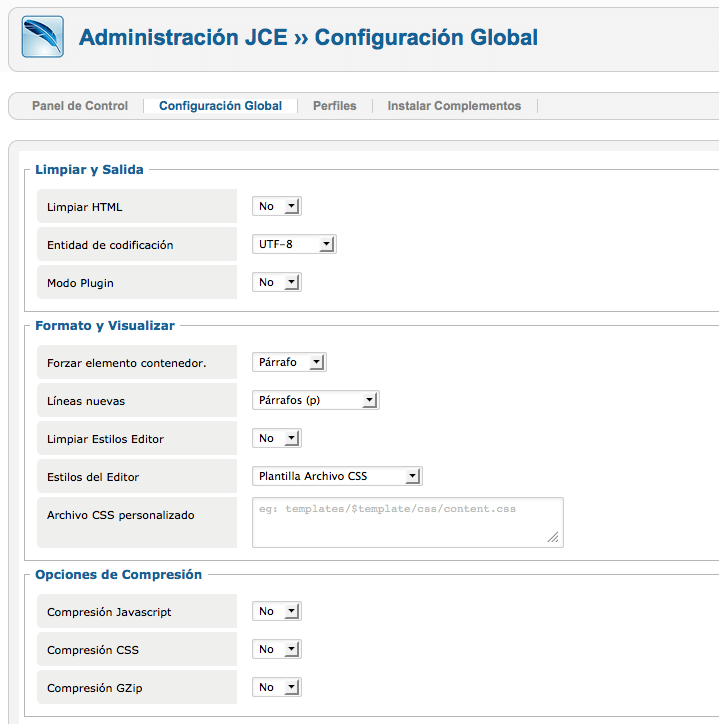Expand the Líneas nuevas dropdown
Screen dimensions: 719x724
tap(316, 400)
